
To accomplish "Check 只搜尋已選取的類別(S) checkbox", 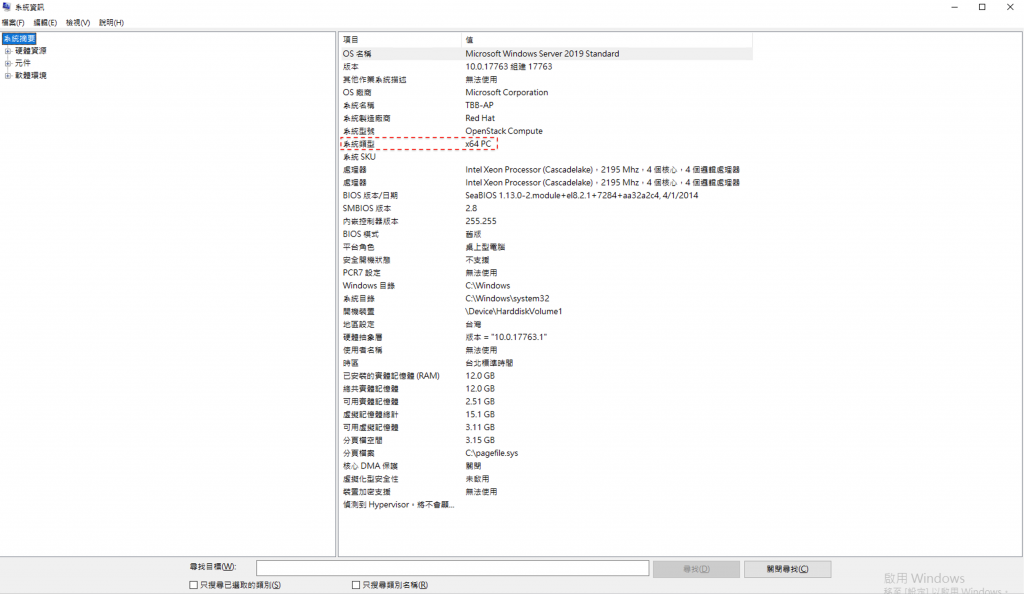I will pos(193,585).
